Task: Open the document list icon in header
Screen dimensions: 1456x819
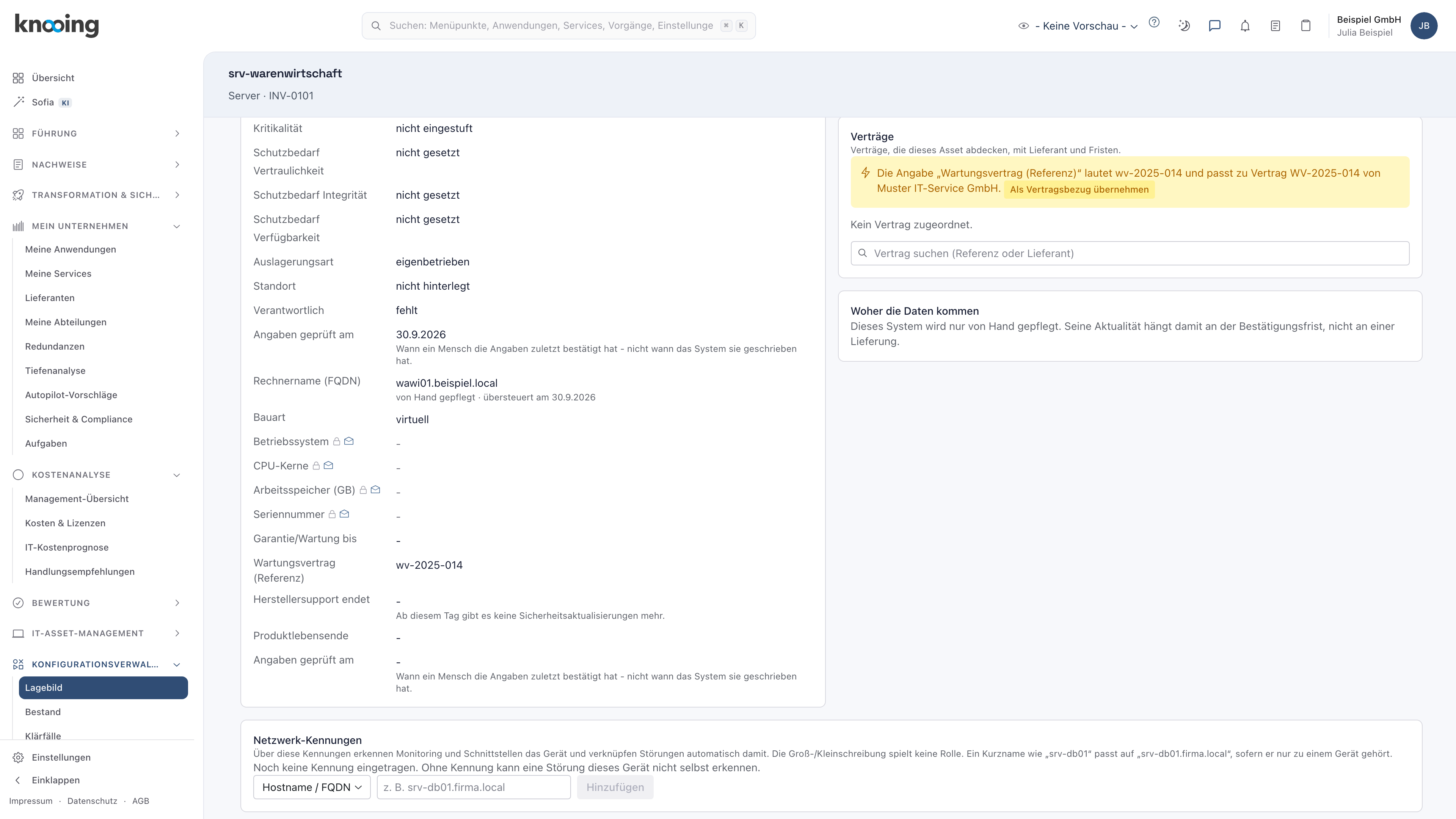Action: click(1275, 25)
